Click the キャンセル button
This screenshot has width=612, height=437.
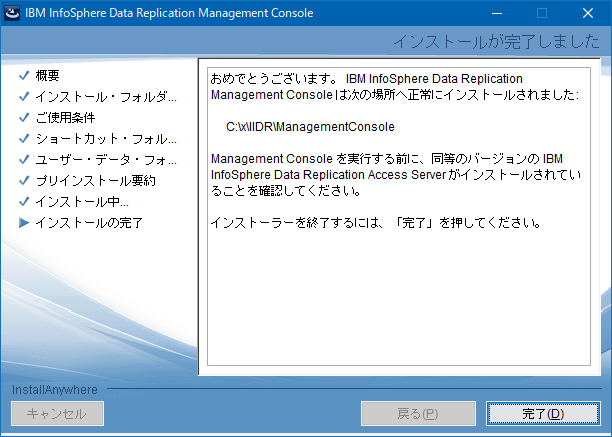click(57, 414)
